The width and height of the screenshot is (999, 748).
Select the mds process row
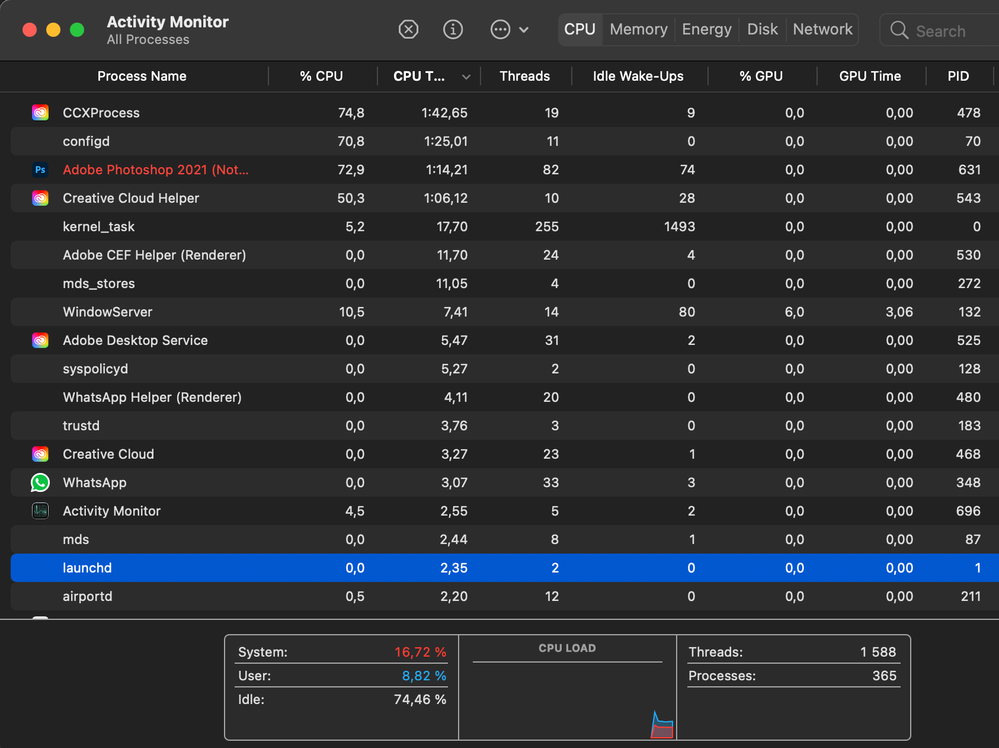pos(505,540)
